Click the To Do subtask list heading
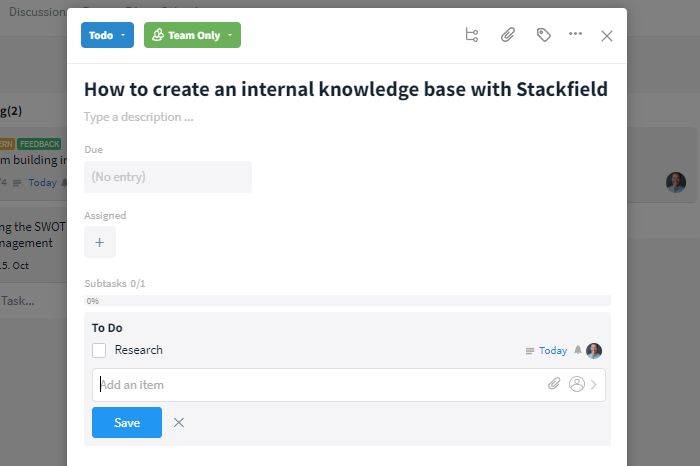Viewport: 700px width, 466px height. click(x=107, y=328)
